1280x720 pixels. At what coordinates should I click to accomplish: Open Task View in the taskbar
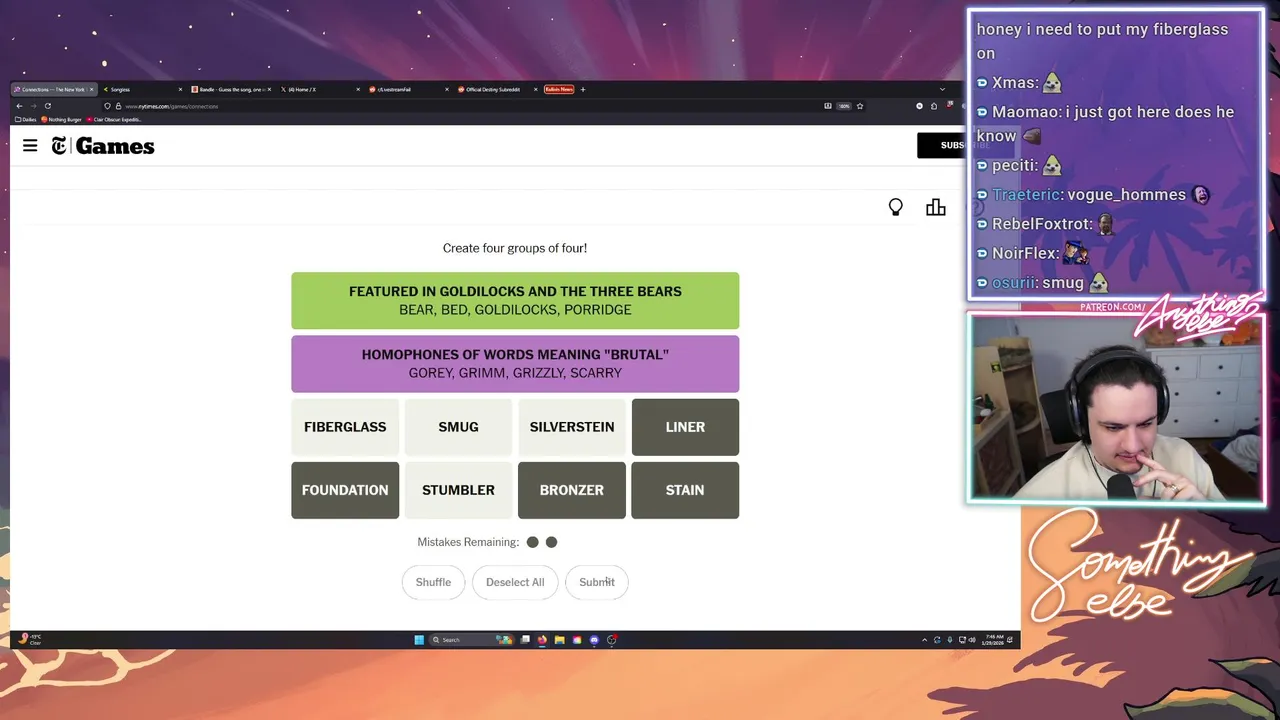pos(525,640)
